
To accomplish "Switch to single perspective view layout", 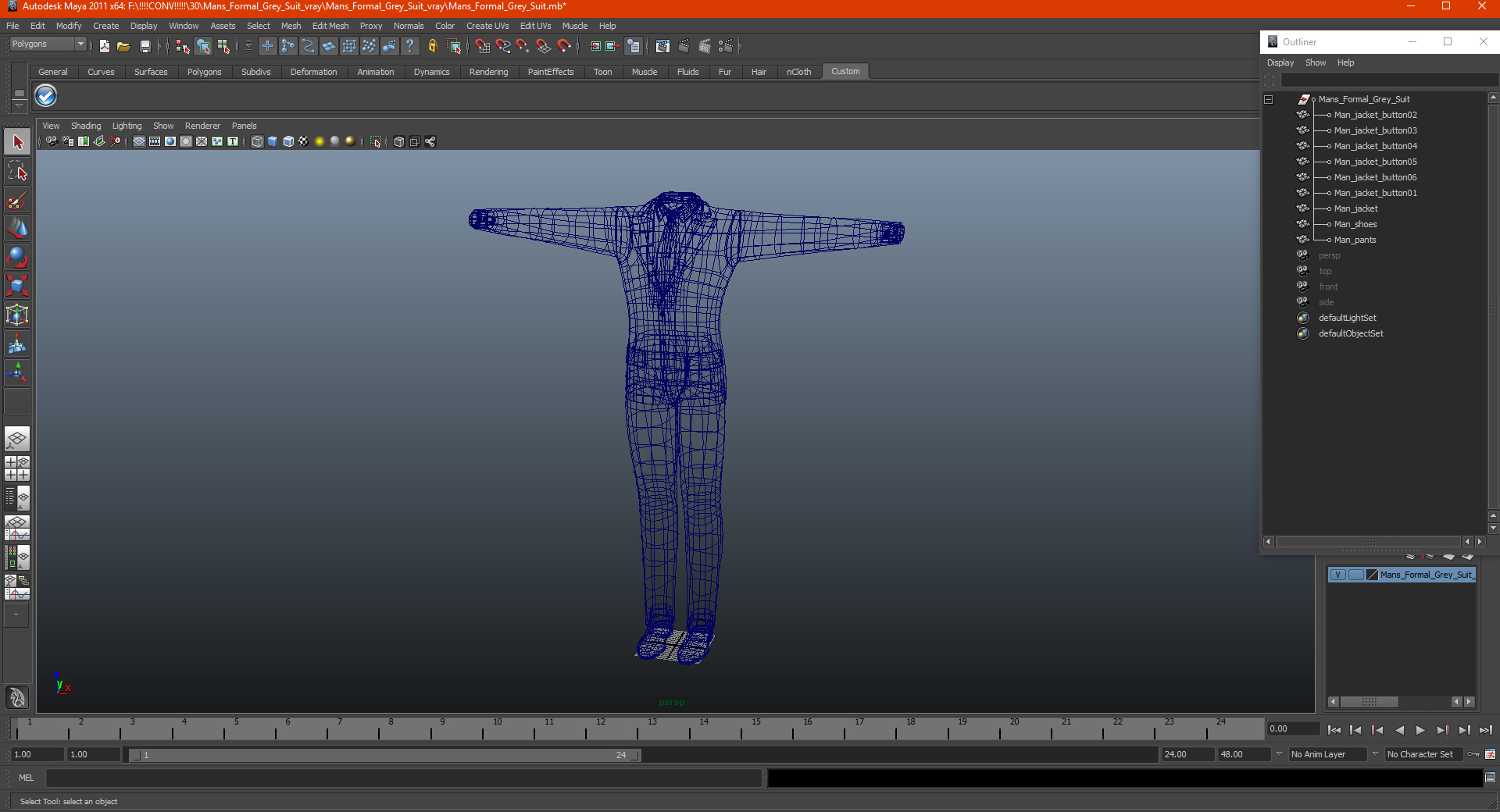I will [x=17, y=440].
